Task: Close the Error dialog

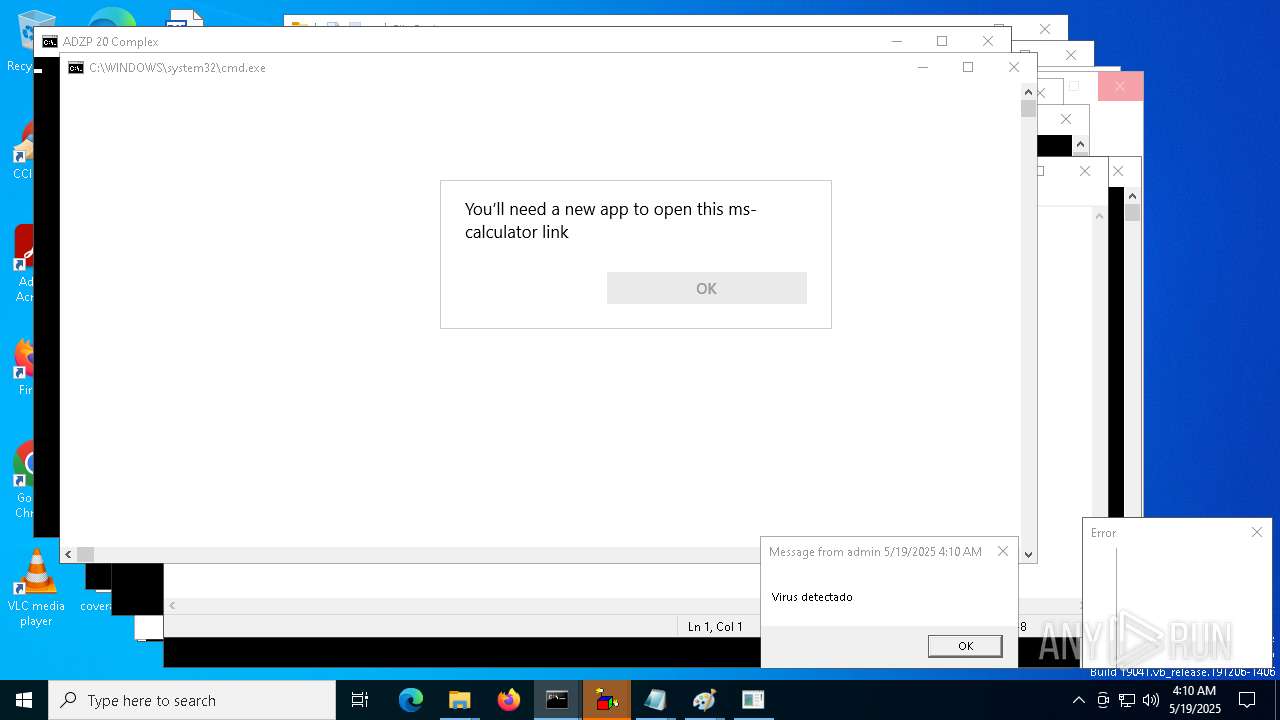Action: [x=1257, y=532]
